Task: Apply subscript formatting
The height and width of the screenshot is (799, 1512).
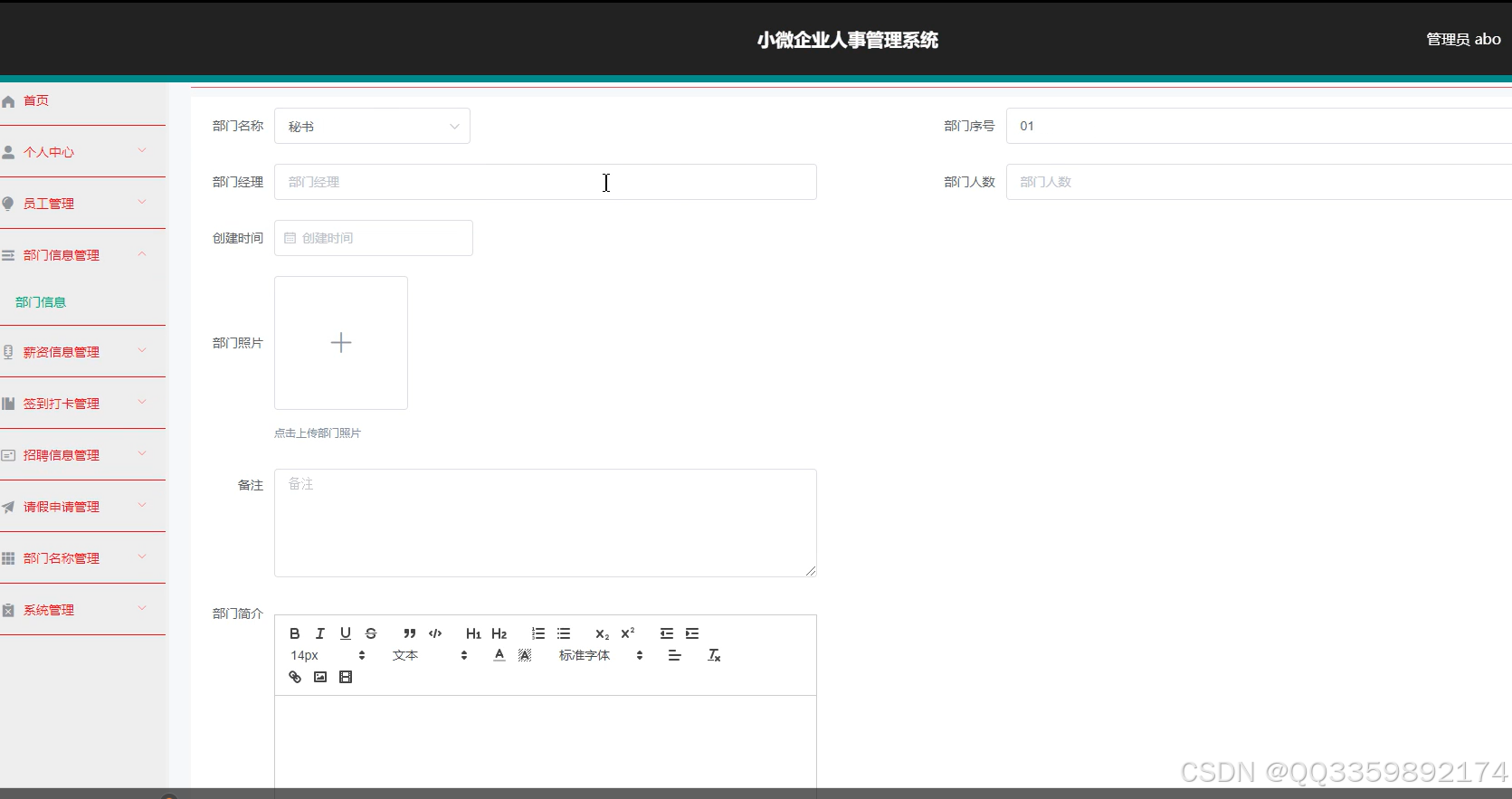Action: tap(602, 633)
